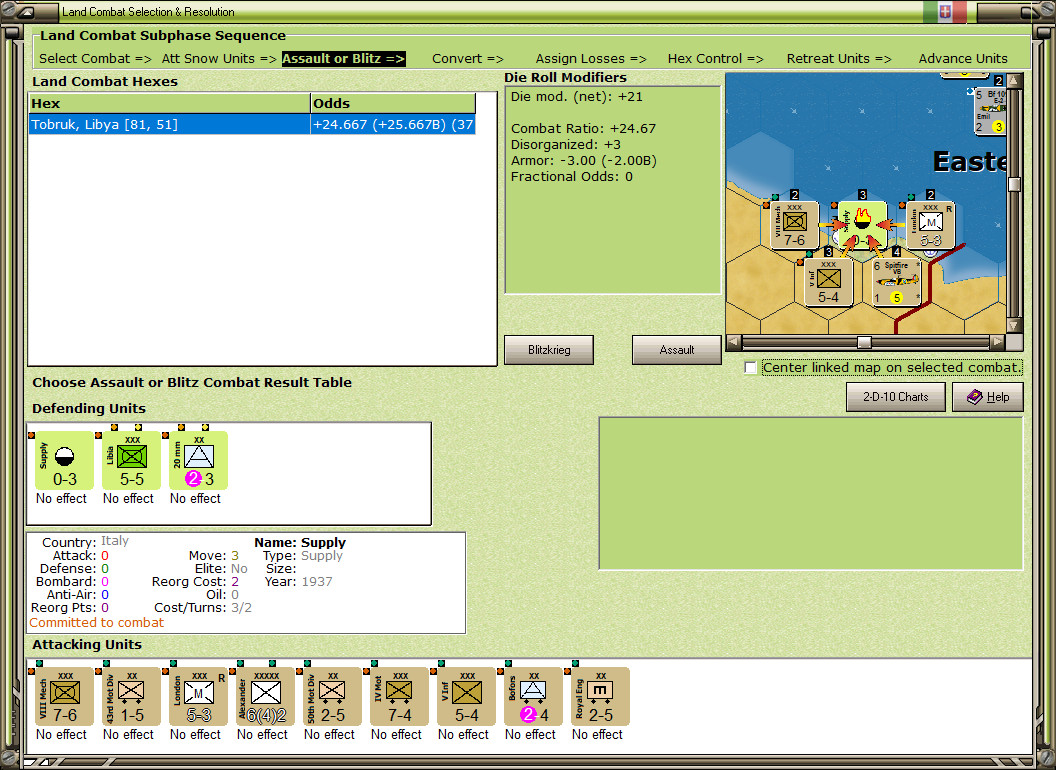Select the defending Supply 0-3 unit

64,461
